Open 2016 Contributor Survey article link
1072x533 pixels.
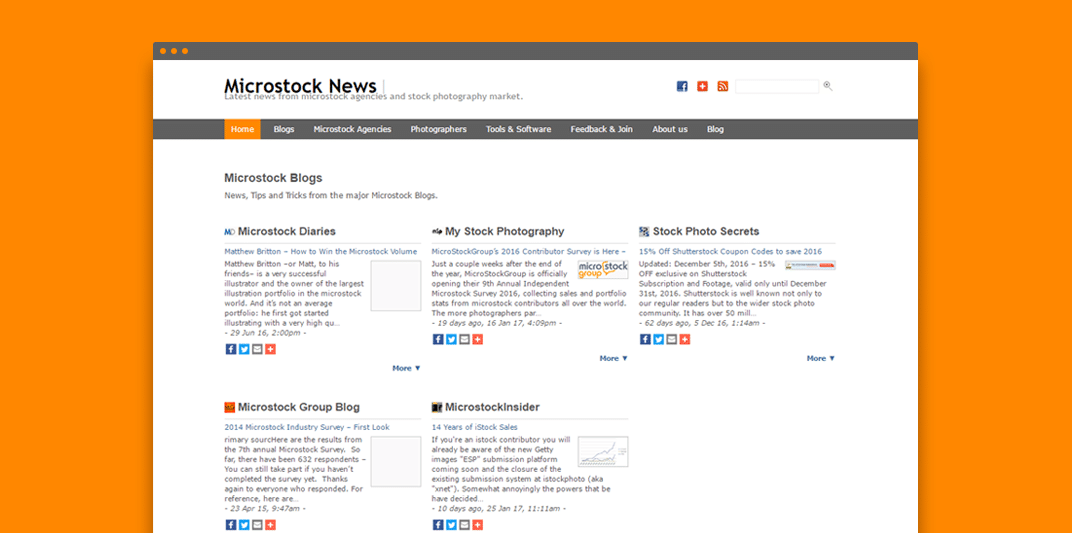point(528,251)
